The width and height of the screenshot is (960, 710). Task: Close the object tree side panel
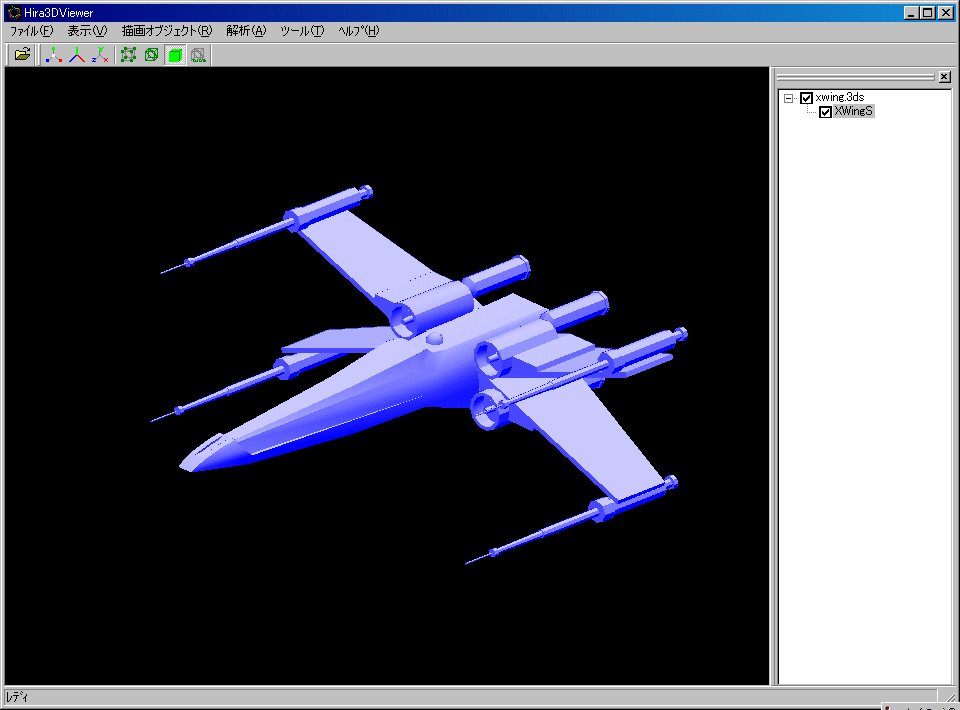pos(945,77)
